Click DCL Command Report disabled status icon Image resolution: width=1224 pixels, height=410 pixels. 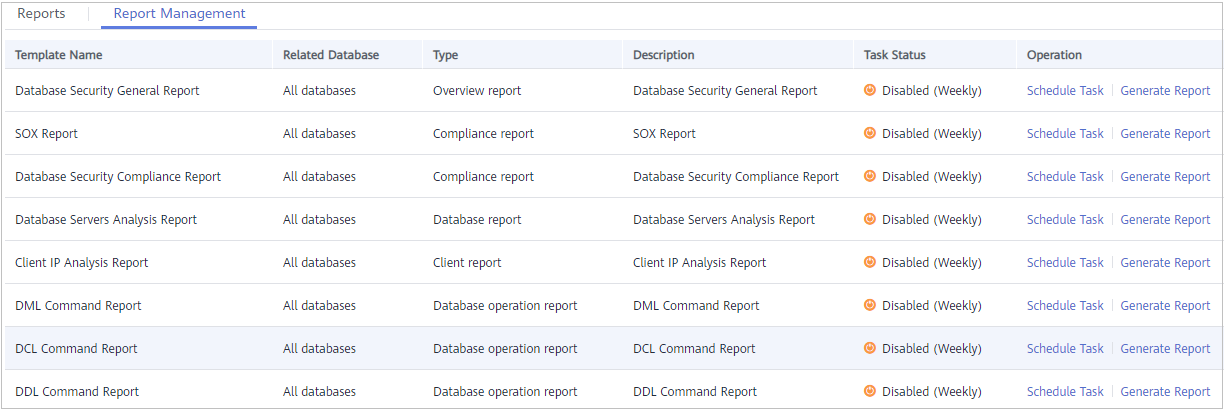tap(870, 348)
